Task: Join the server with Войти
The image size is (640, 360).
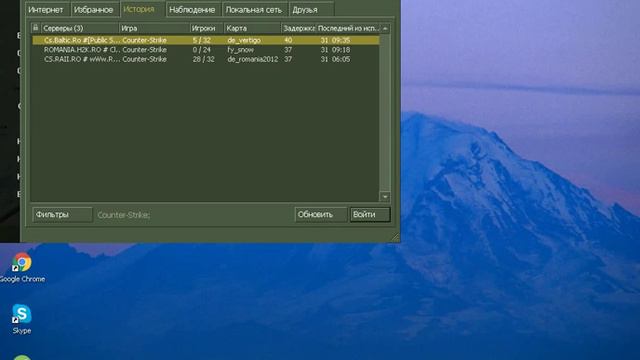Action: pyautogui.click(x=370, y=214)
